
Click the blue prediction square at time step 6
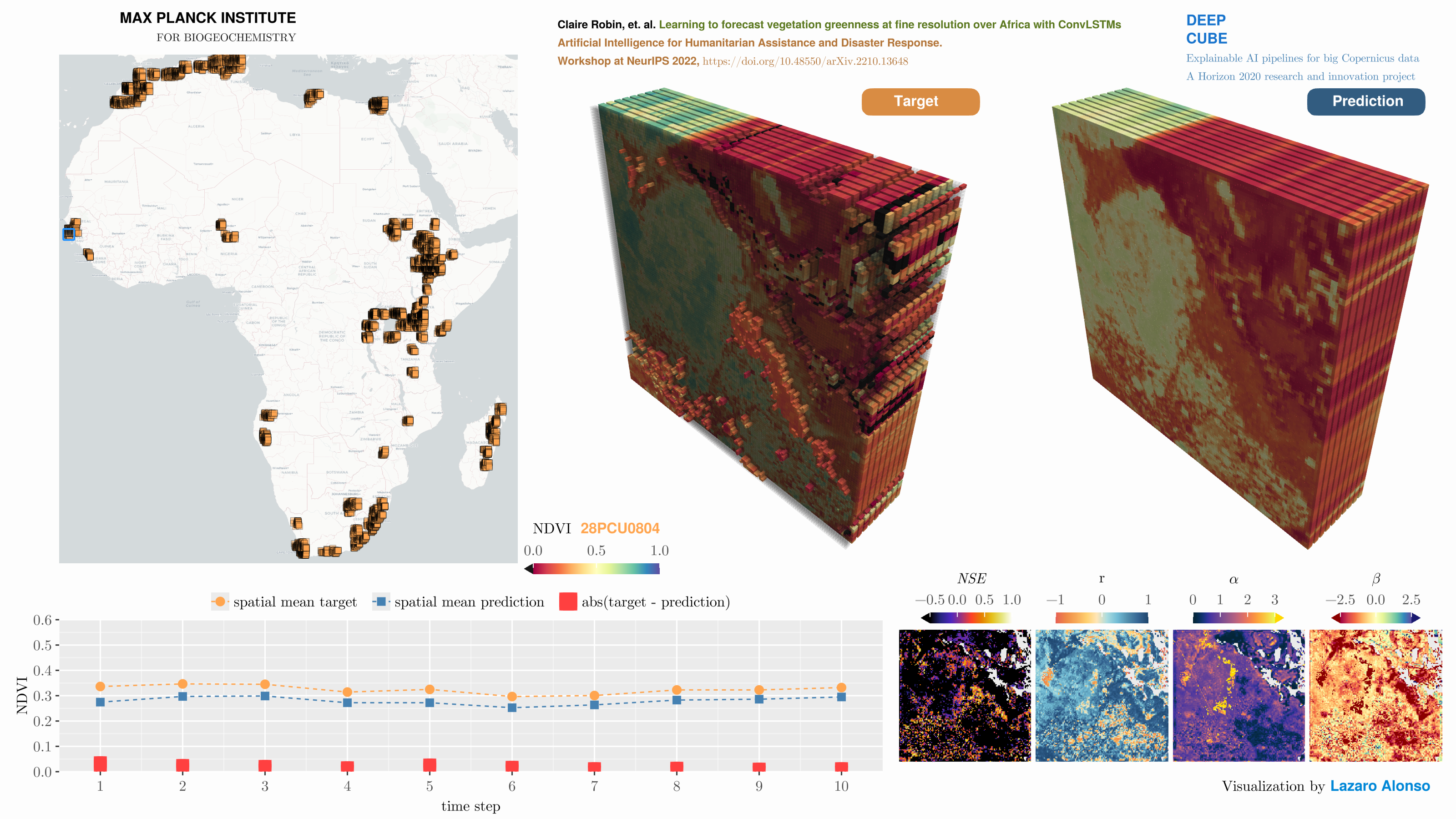(x=511, y=708)
